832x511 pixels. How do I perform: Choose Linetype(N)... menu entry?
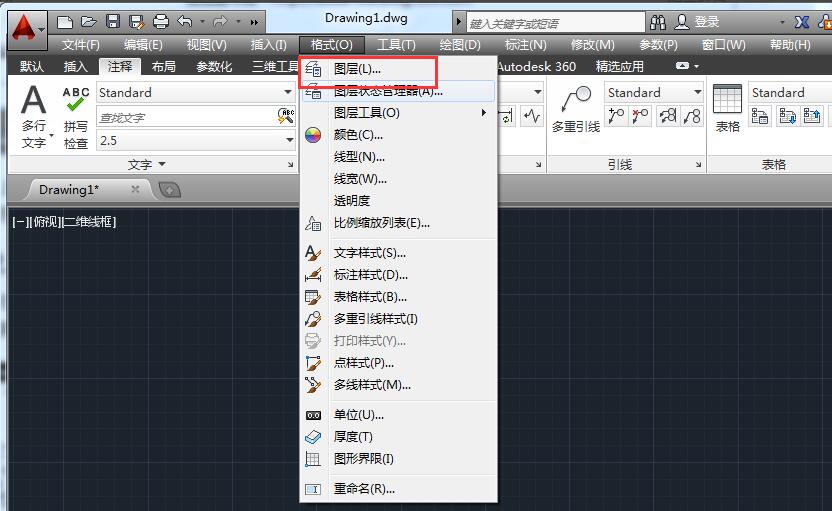click(x=398, y=157)
